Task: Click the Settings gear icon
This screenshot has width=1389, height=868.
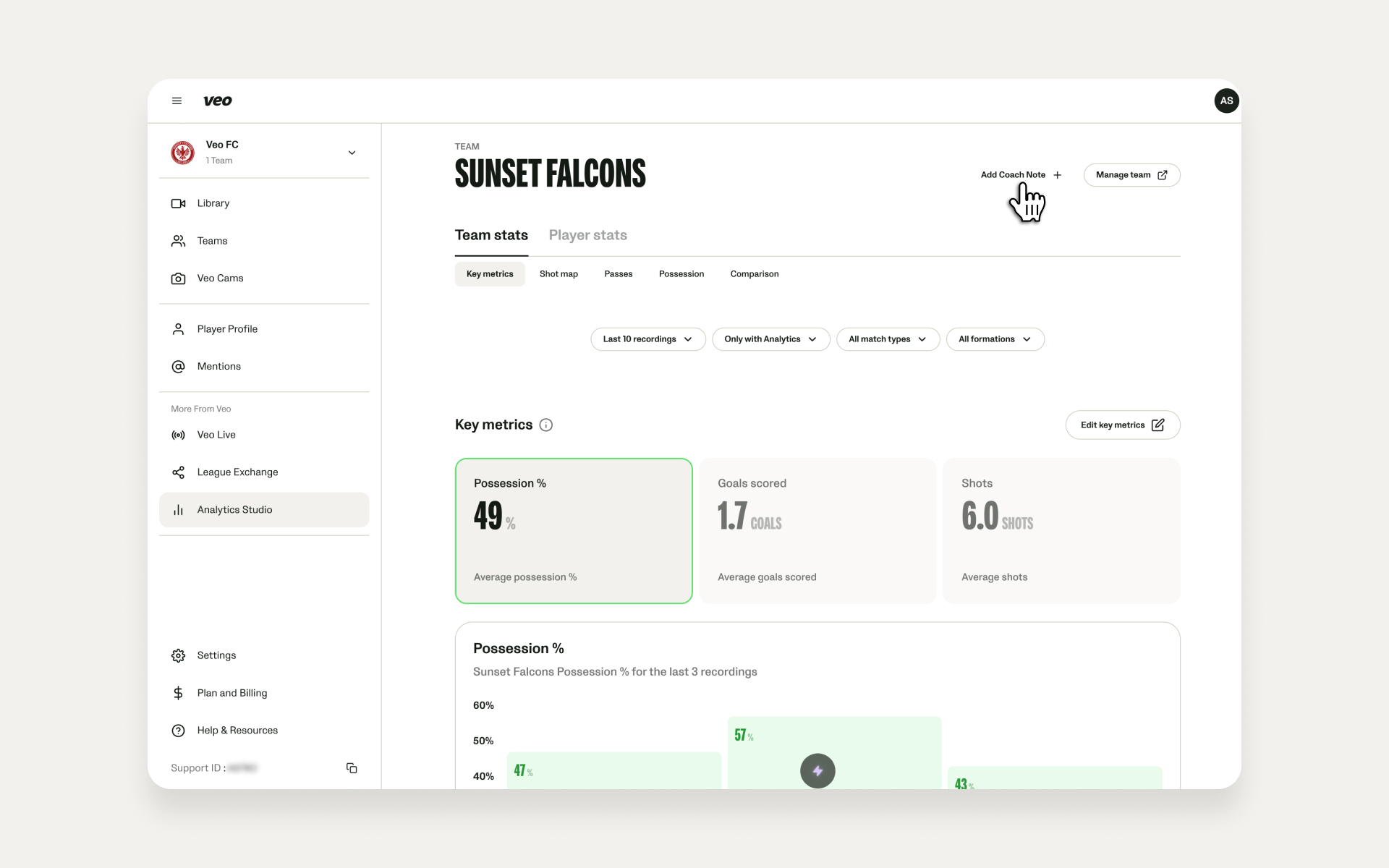Action: [x=178, y=655]
